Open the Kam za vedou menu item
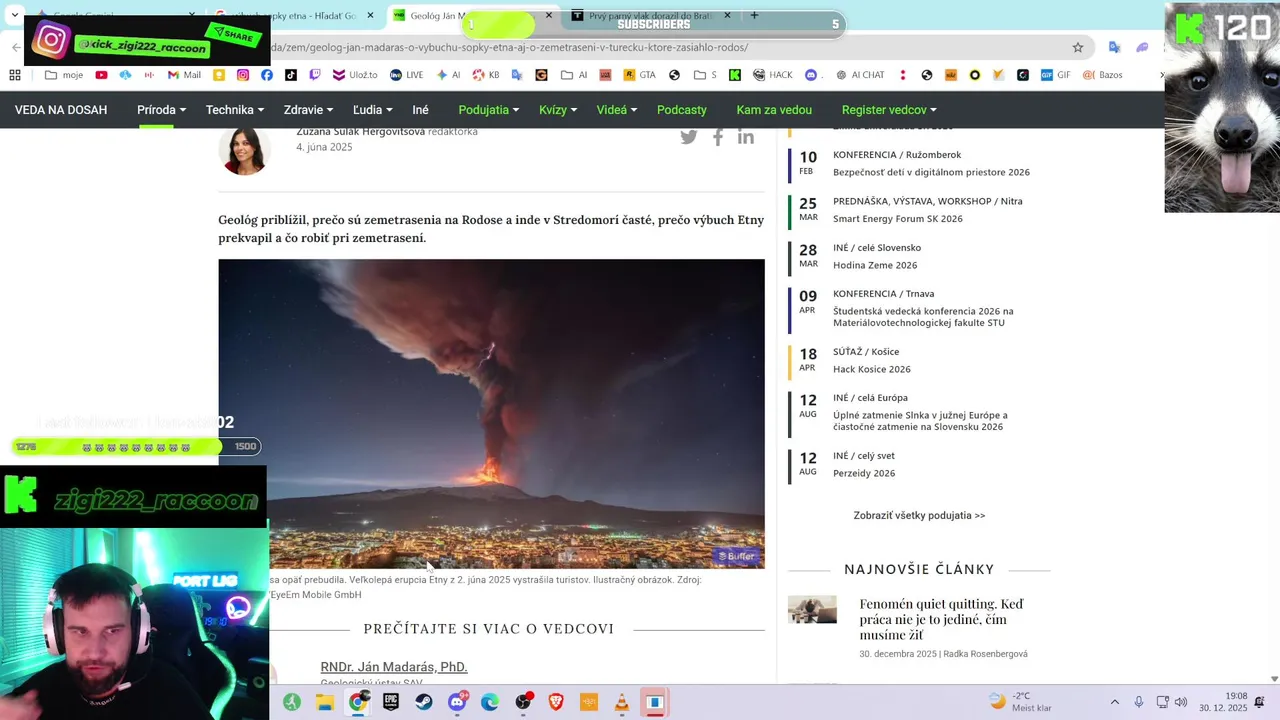The image size is (1280, 720). click(x=774, y=110)
